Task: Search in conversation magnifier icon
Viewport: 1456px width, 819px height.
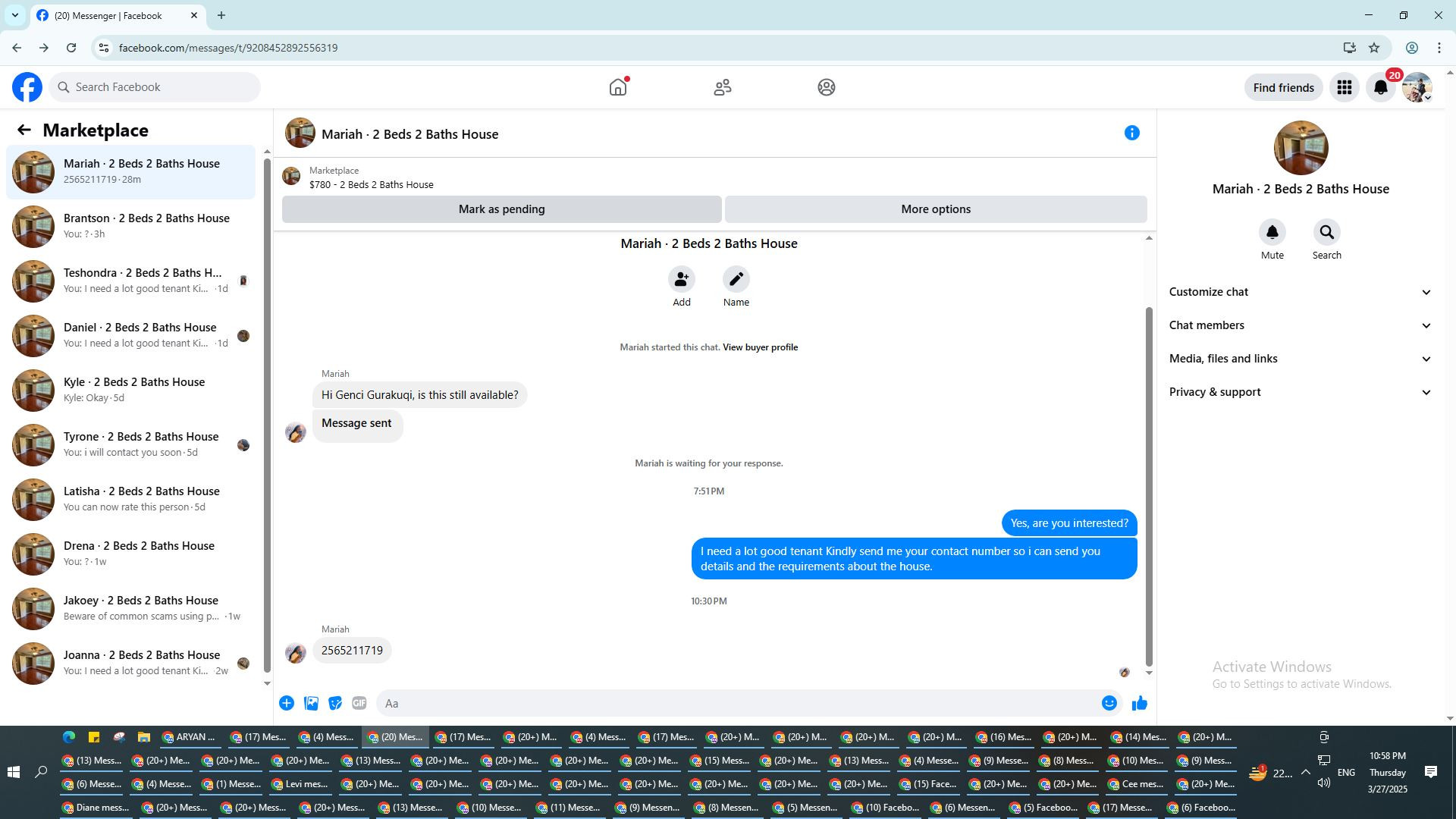Action: pos(1327,232)
